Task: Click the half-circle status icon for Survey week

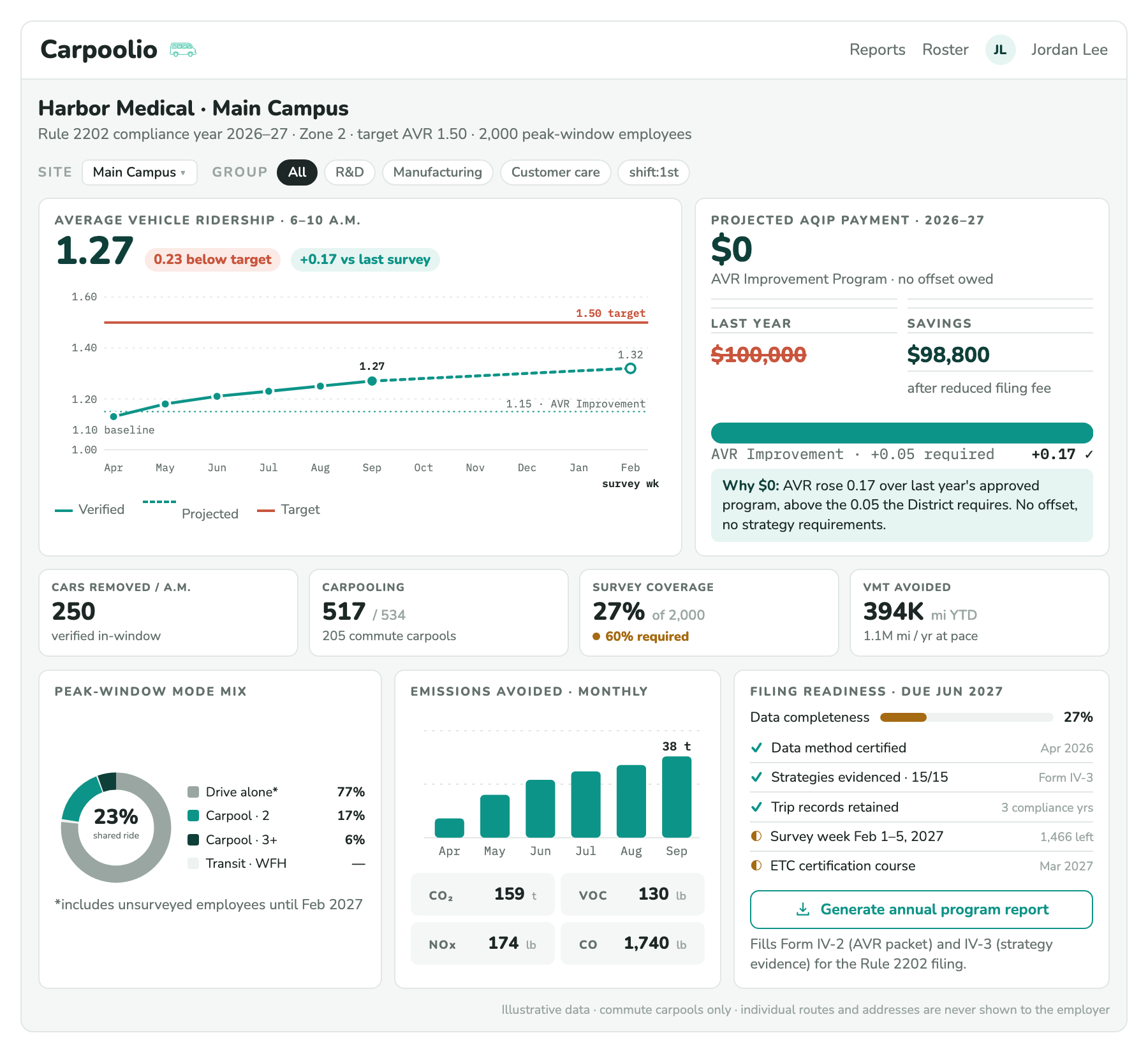Action: click(x=756, y=836)
